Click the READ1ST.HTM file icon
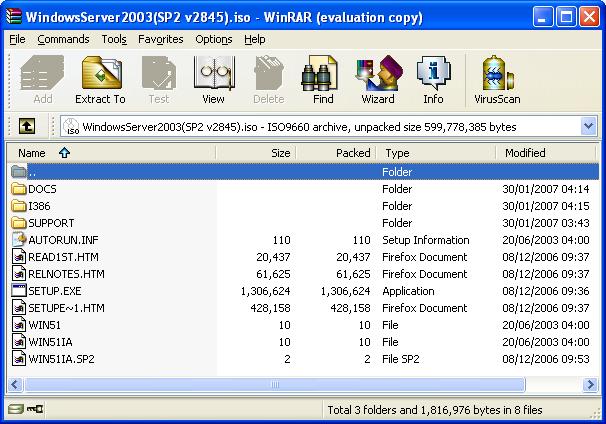Screen dimensions: 606x424 pos(19,257)
